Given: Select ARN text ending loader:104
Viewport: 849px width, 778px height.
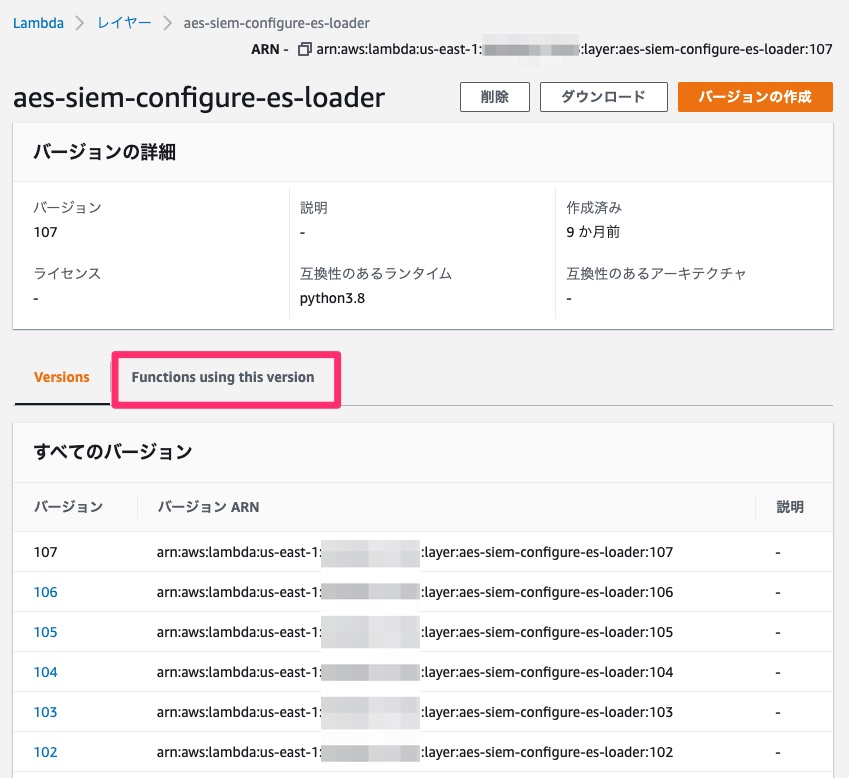Looking at the screenshot, I should point(415,672).
